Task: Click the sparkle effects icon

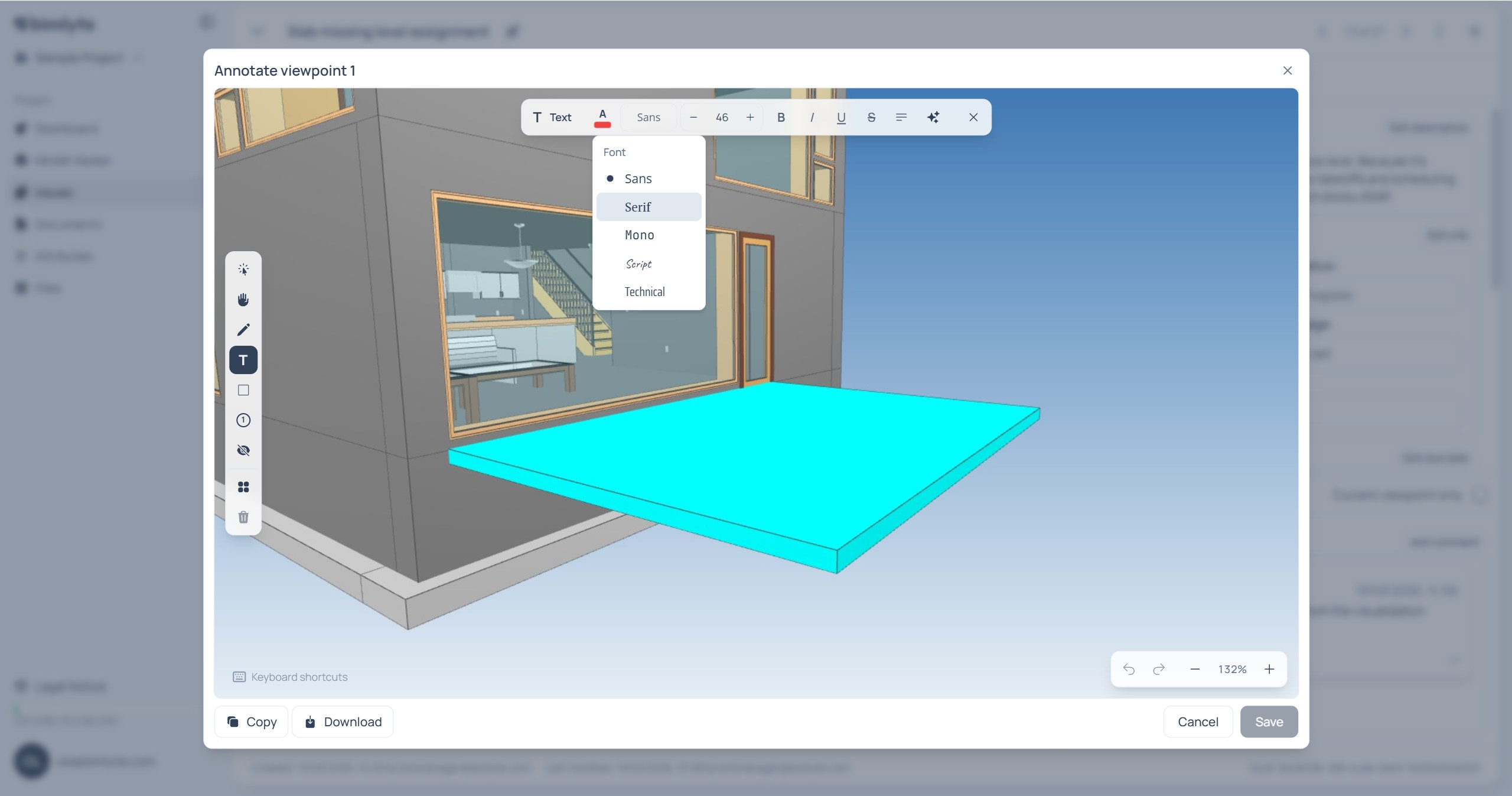Action: [933, 117]
